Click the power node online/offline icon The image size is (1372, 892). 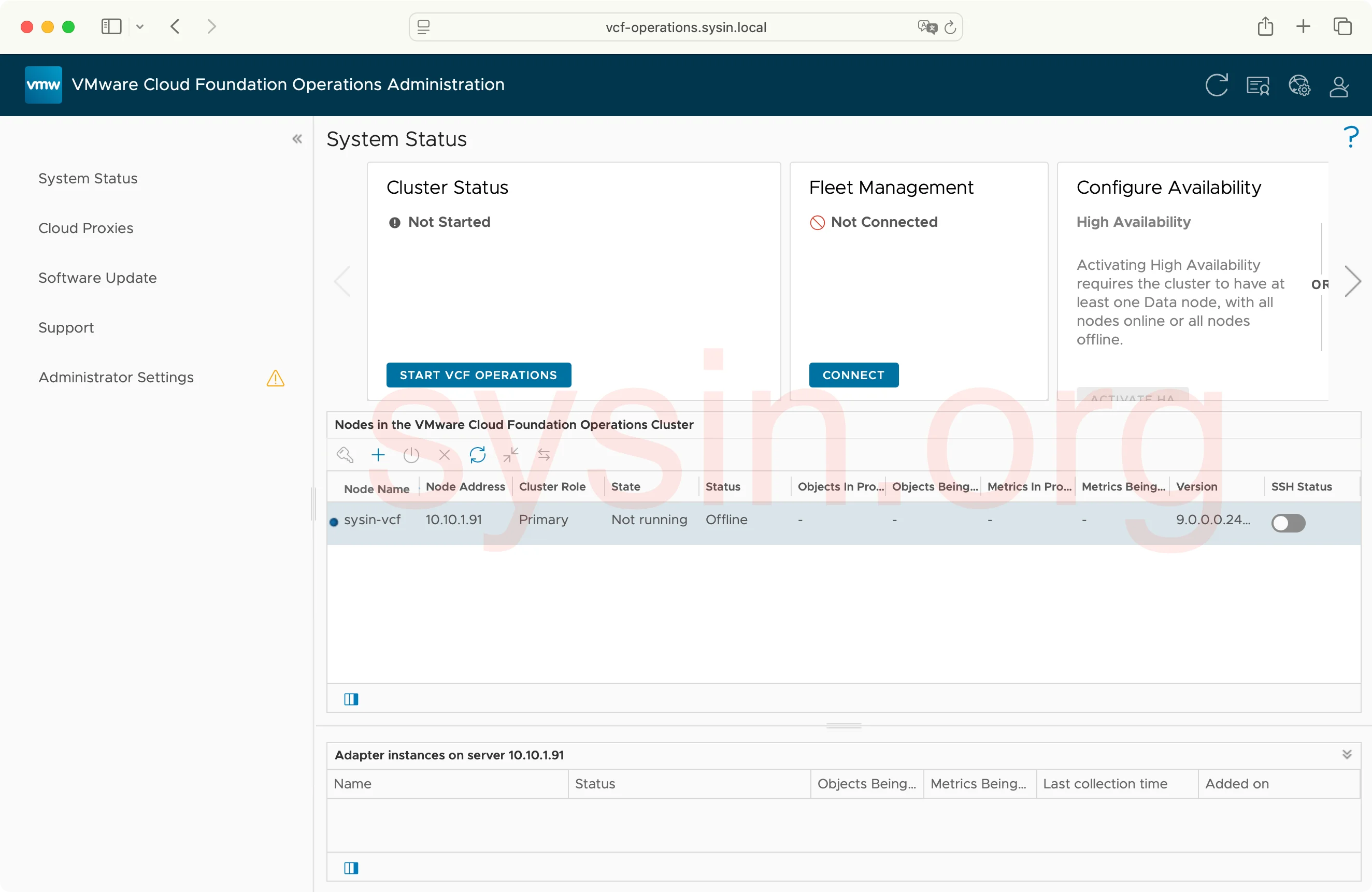(x=411, y=455)
